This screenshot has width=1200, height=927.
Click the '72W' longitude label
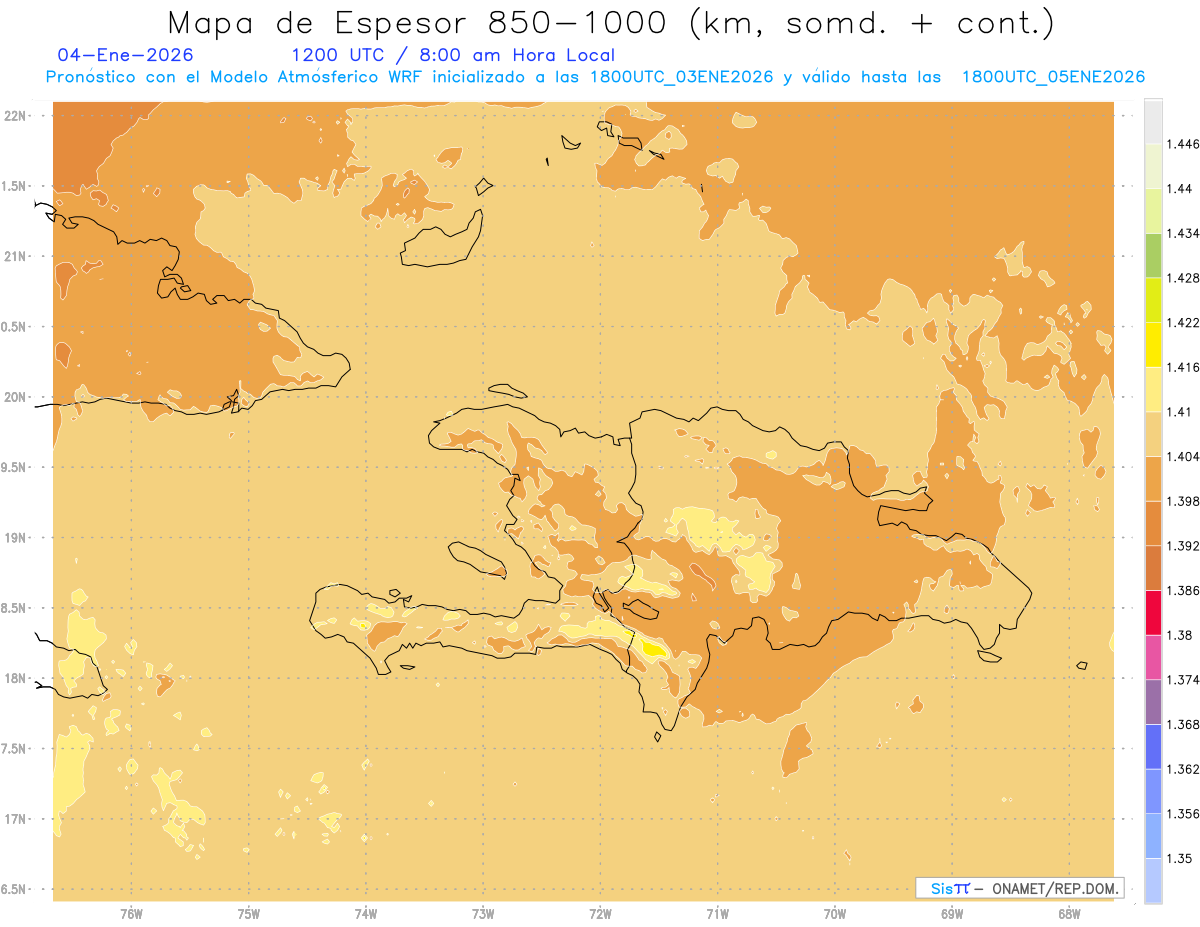(600, 913)
